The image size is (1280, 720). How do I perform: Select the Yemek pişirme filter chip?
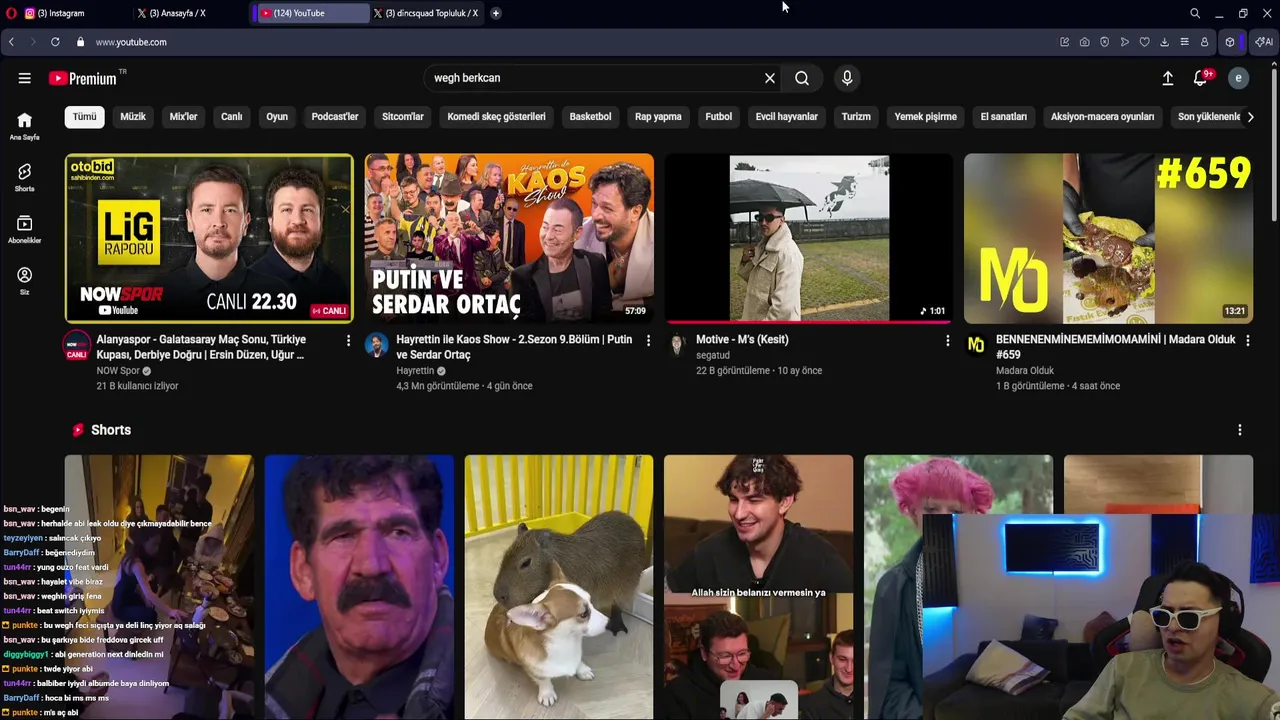[x=926, y=117]
